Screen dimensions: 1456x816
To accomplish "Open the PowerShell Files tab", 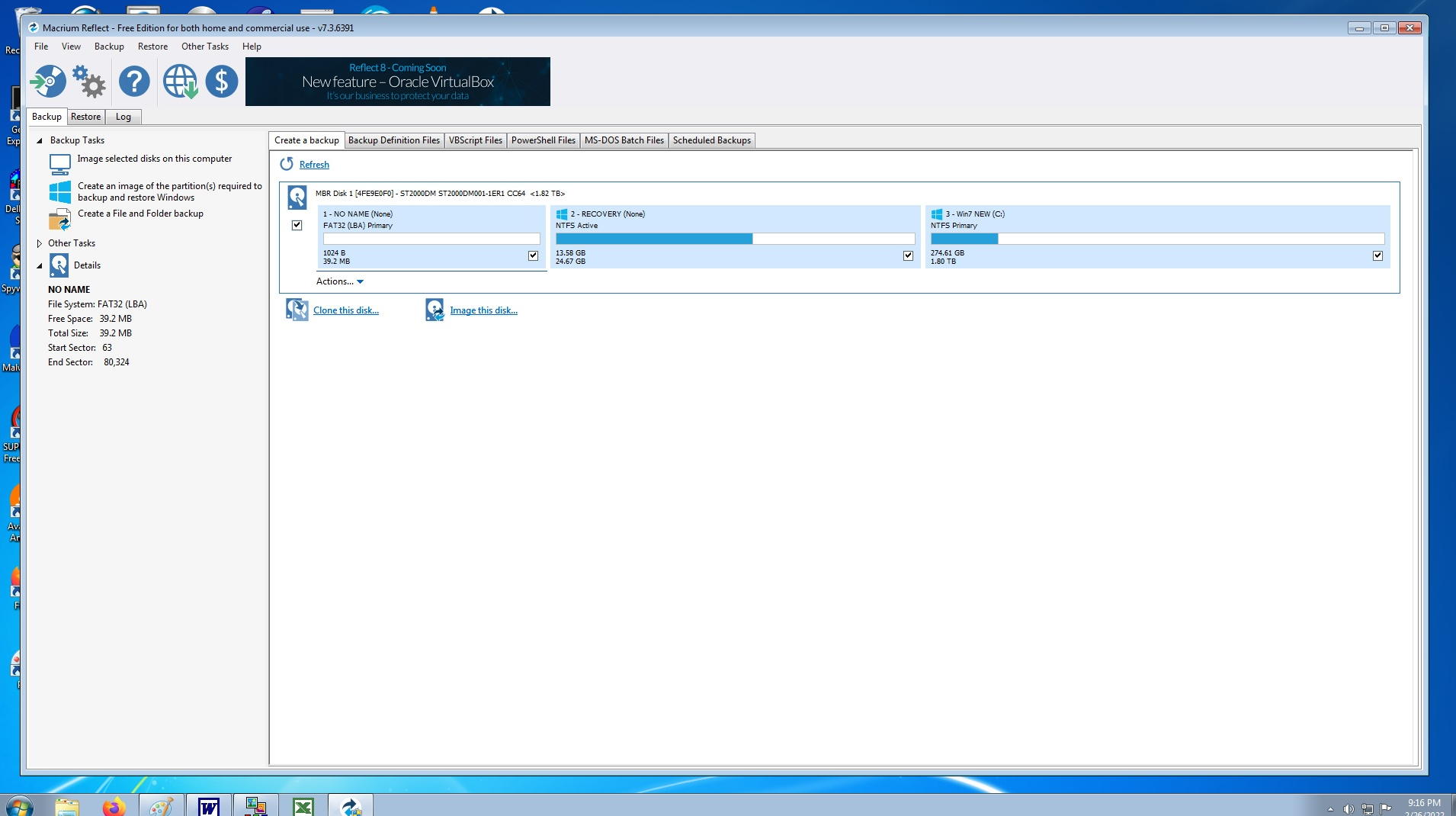I will pyautogui.click(x=544, y=140).
